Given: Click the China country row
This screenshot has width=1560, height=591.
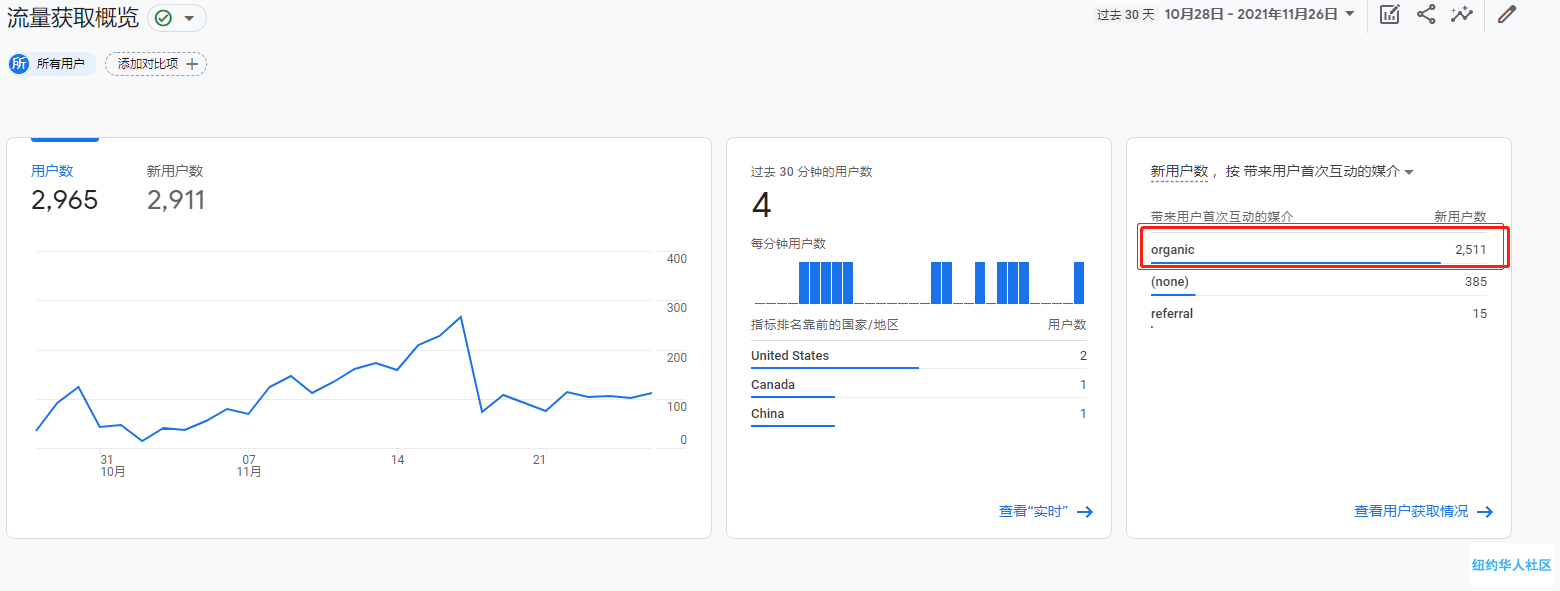Looking at the screenshot, I should (x=918, y=414).
